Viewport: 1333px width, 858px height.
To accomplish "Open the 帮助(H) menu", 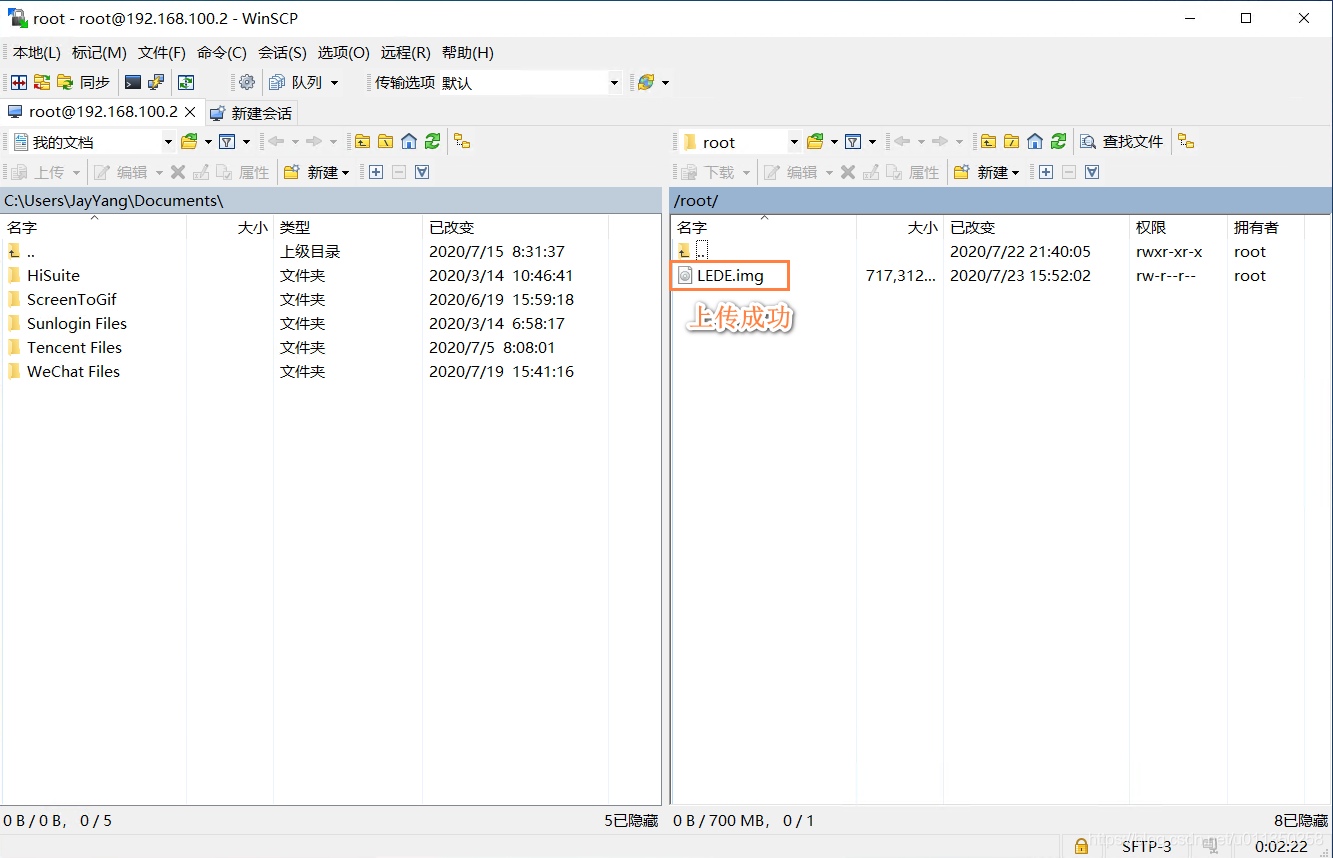I will click(468, 53).
